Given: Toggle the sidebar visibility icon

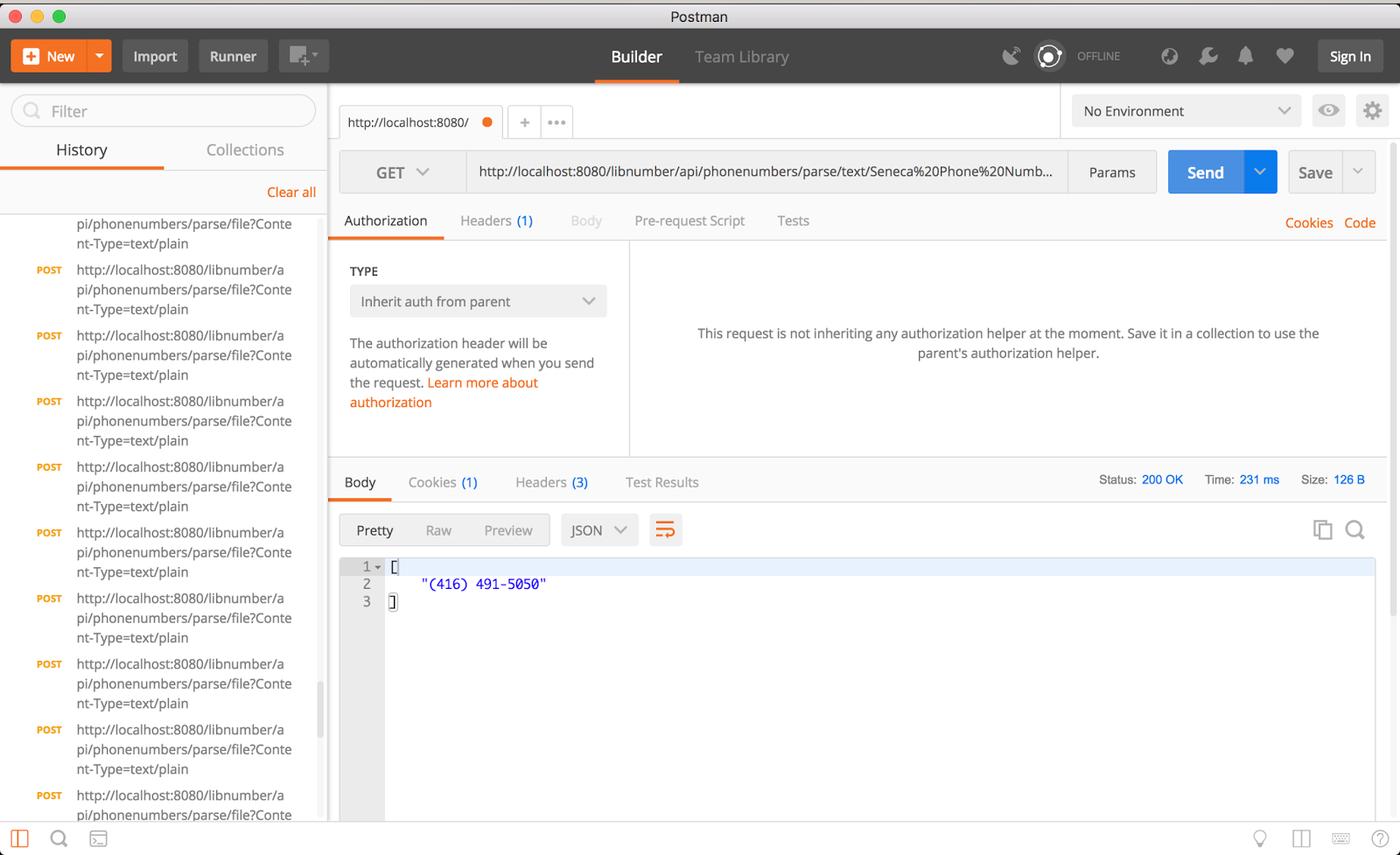Looking at the screenshot, I should coord(19,838).
